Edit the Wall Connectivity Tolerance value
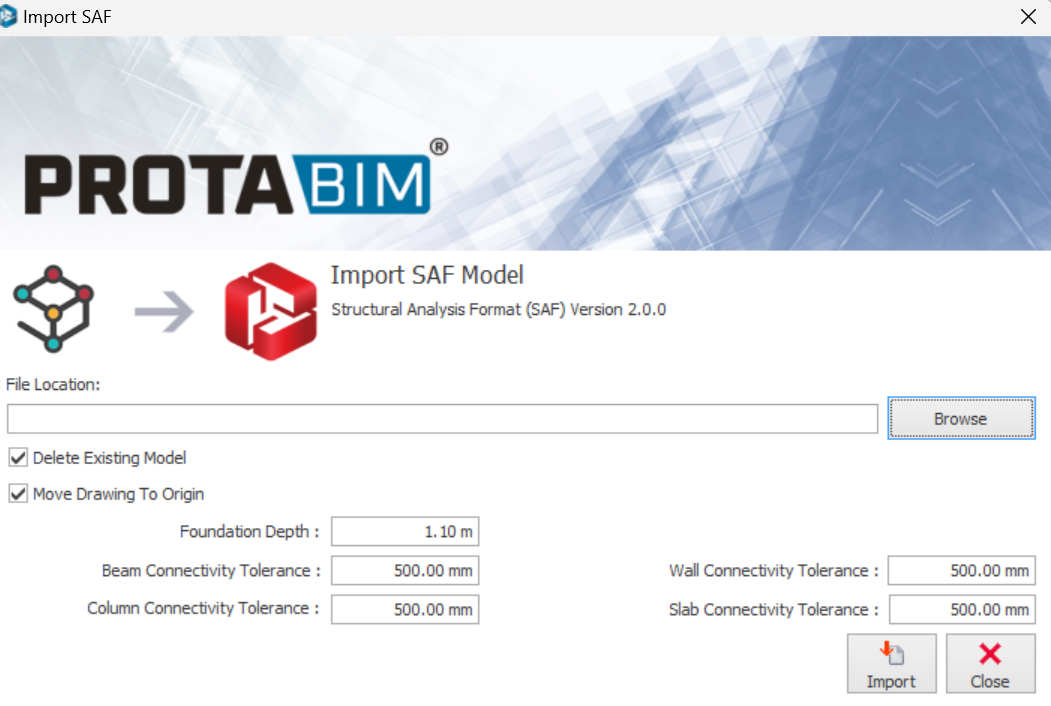The image size is (1051, 706). (x=960, y=571)
